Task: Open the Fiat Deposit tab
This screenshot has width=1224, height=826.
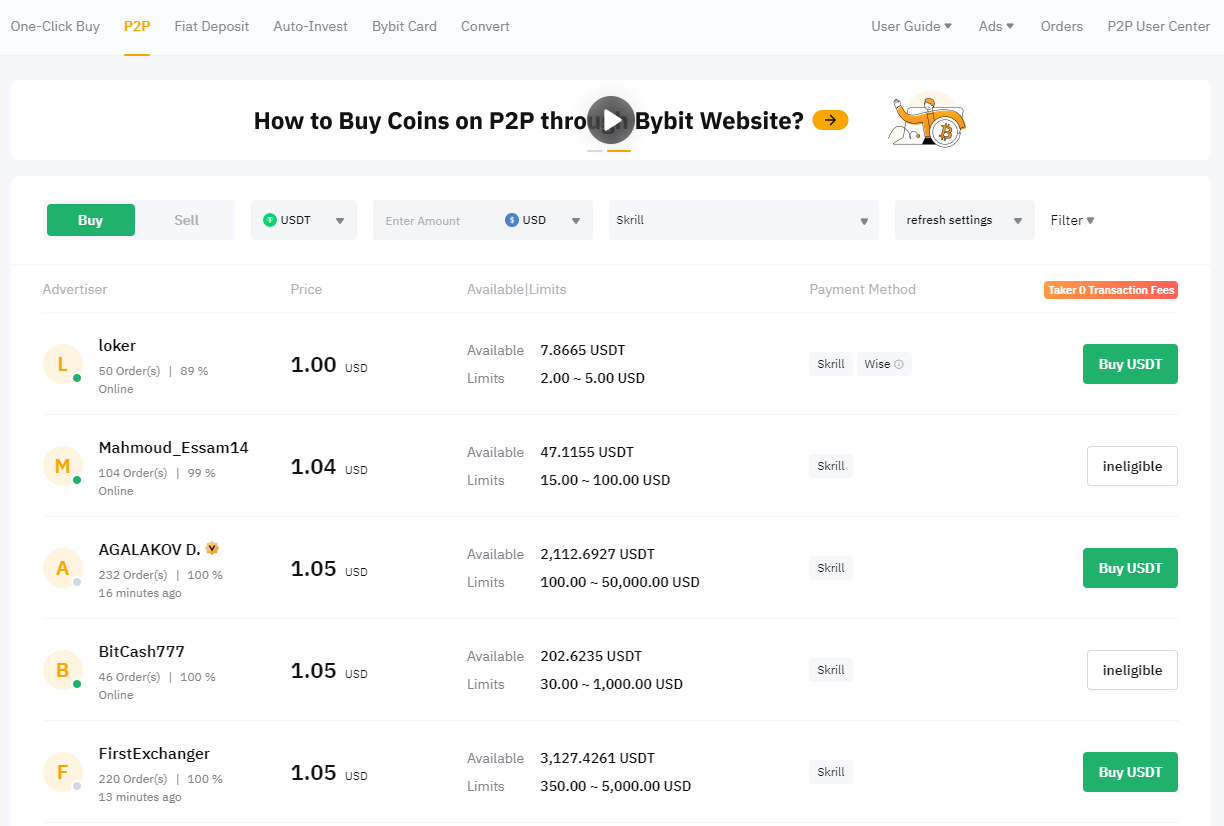Action: [212, 26]
